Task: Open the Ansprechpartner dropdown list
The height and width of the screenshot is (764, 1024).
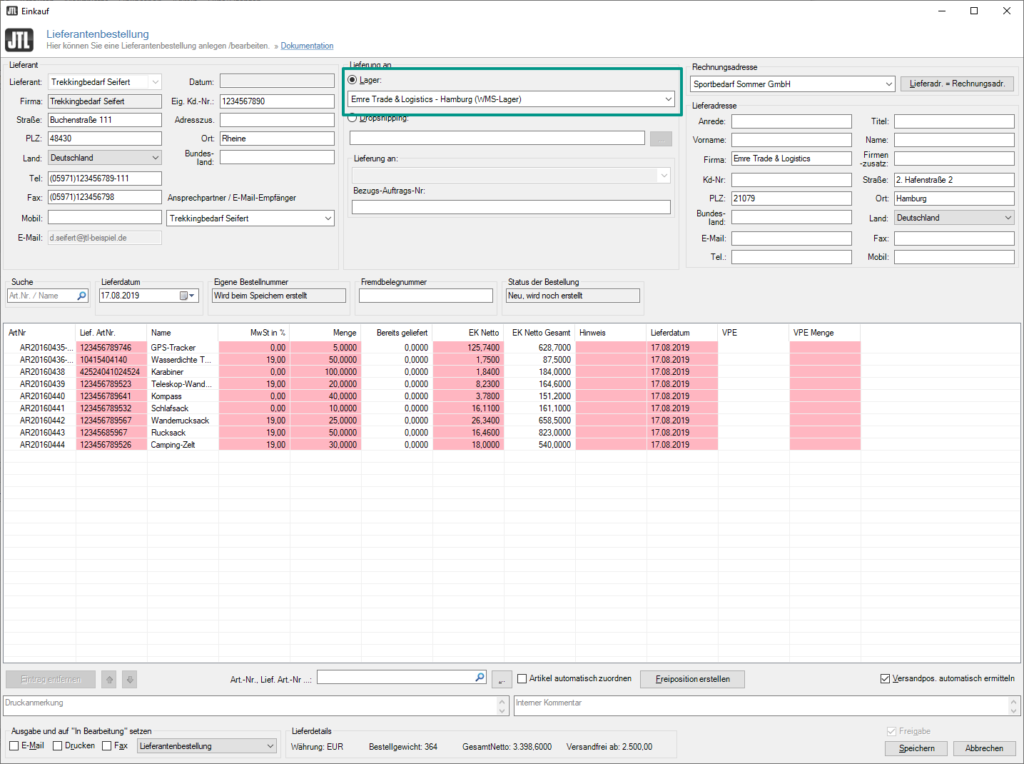Action: pos(327,218)
